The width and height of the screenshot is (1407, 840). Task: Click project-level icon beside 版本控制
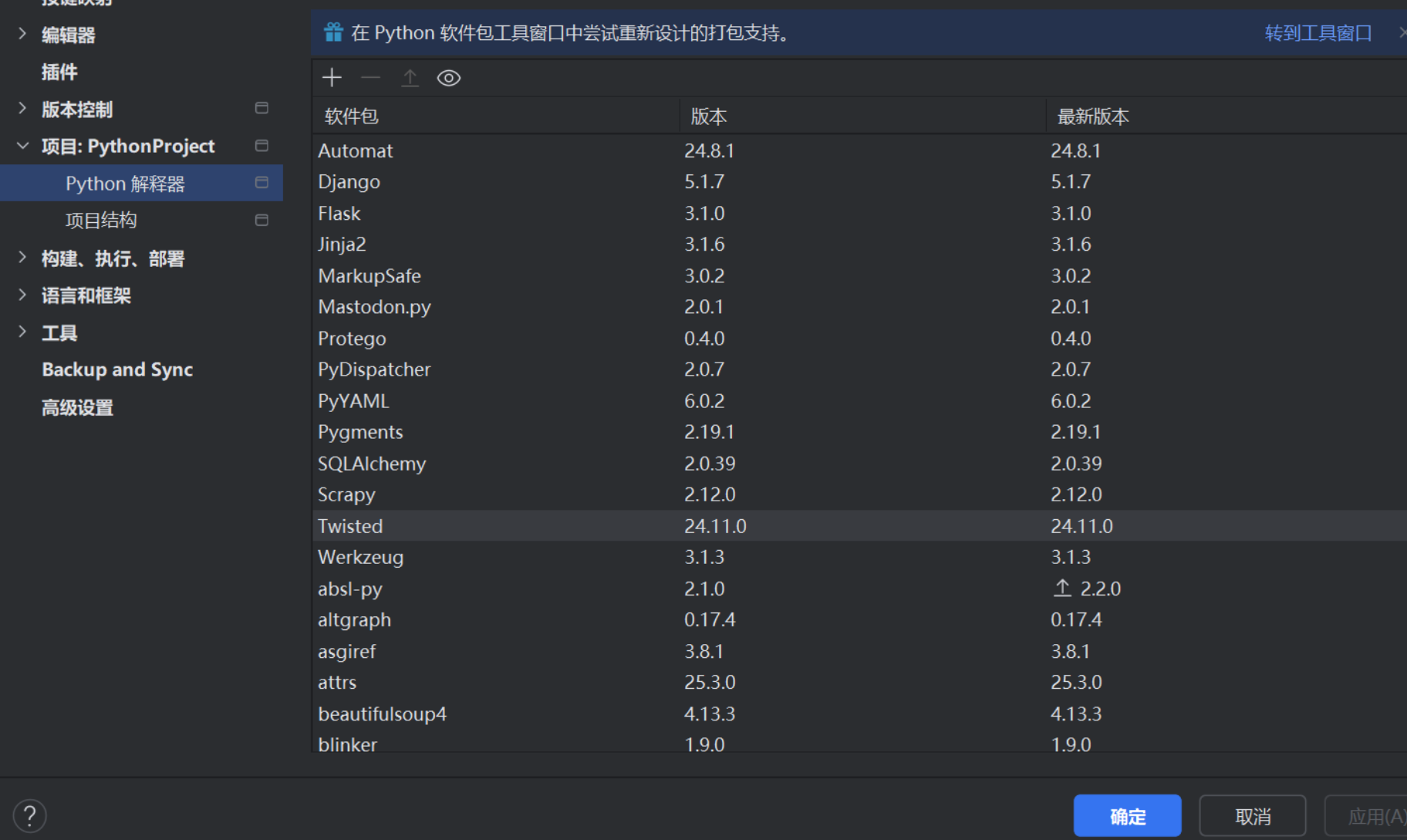(261, 108)
